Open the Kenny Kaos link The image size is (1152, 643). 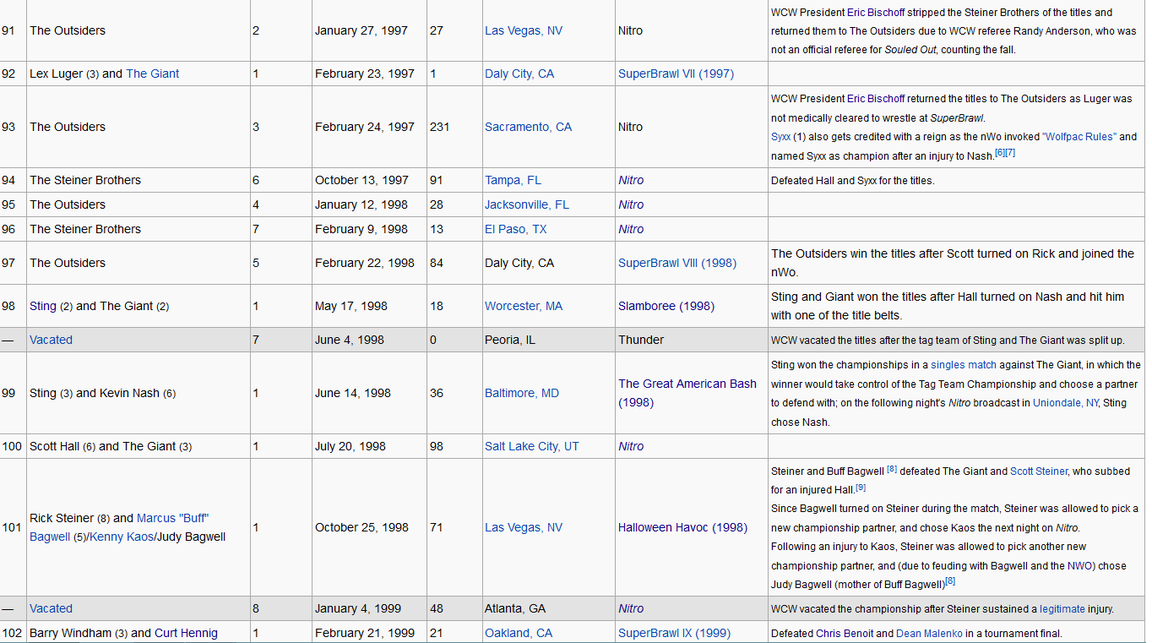pyautogui.click(x=121, y=537)
